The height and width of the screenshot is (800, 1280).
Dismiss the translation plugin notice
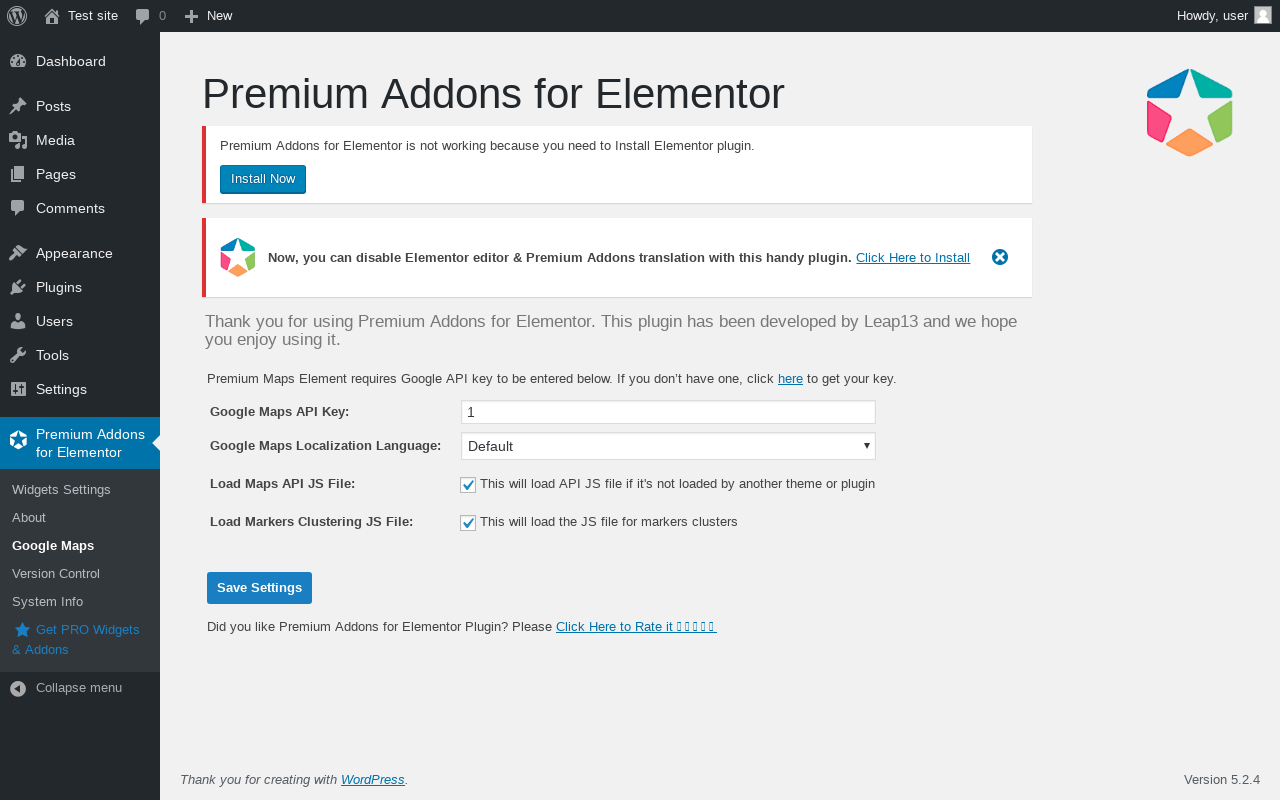pyautogui.click(x=1000, y=257)
